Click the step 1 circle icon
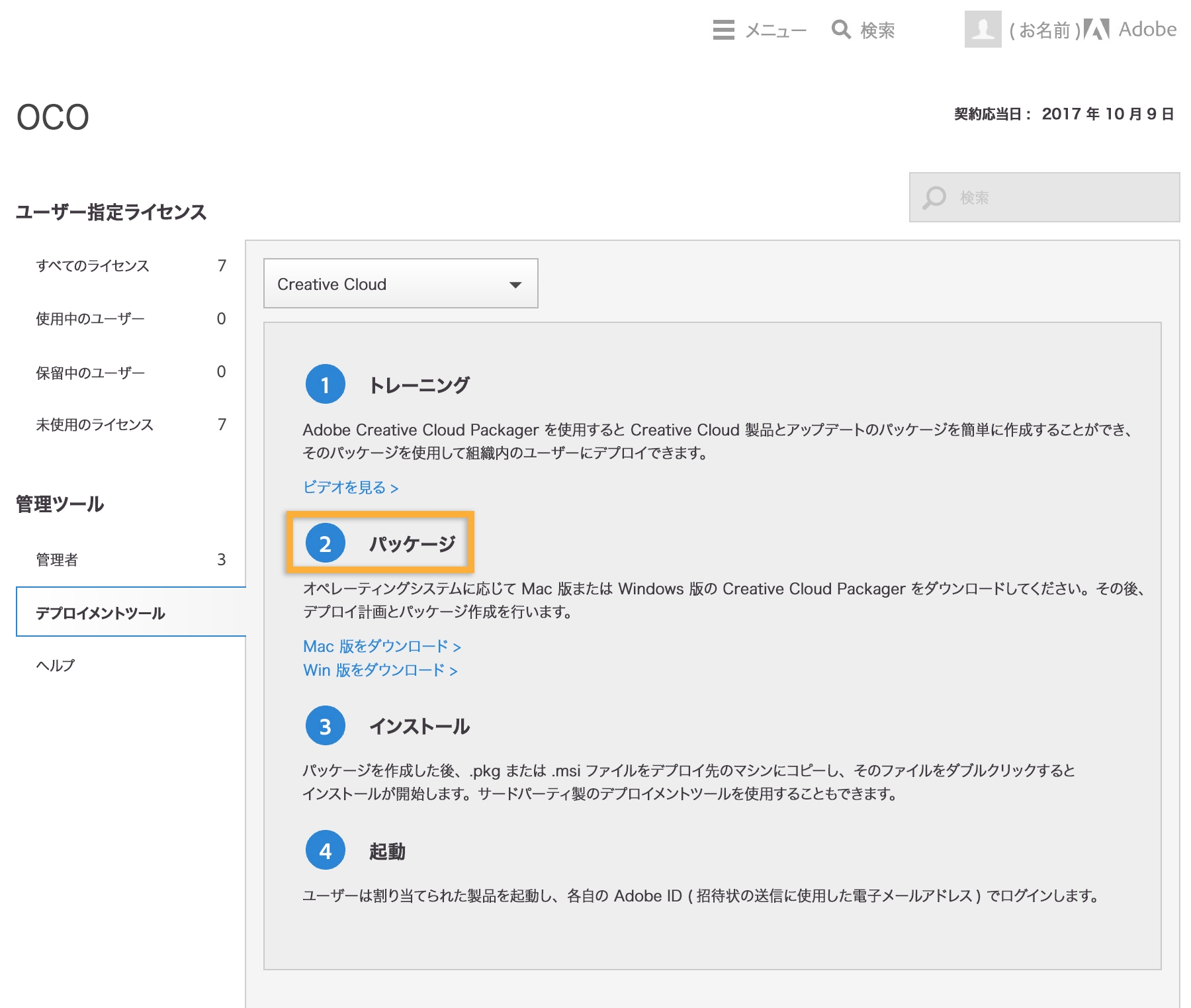Screen dimensions: 1191x1008 (325, 385)
